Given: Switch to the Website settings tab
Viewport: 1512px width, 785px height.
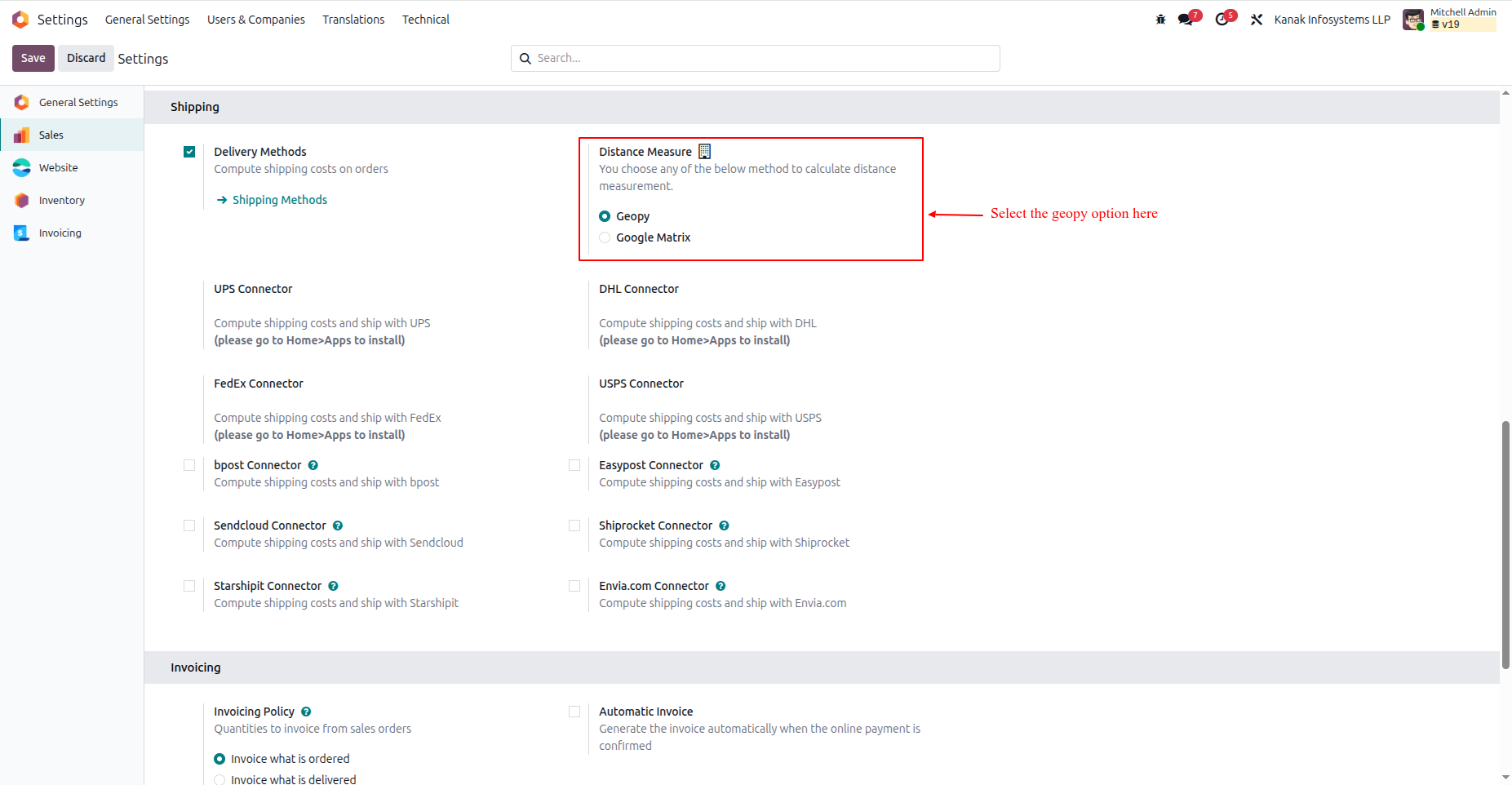Looking at the screenshot, I should coord(58,167).
